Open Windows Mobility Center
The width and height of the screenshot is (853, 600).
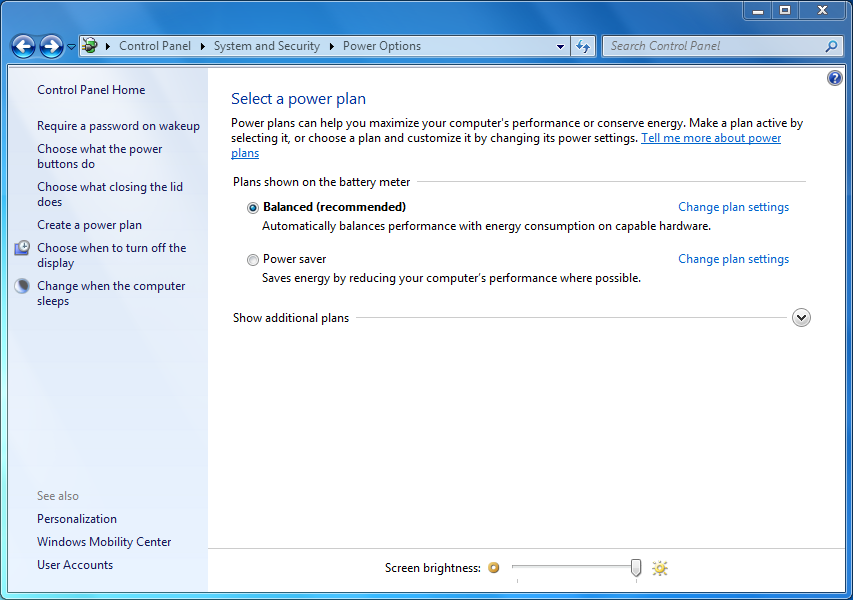tap(104, 542)
